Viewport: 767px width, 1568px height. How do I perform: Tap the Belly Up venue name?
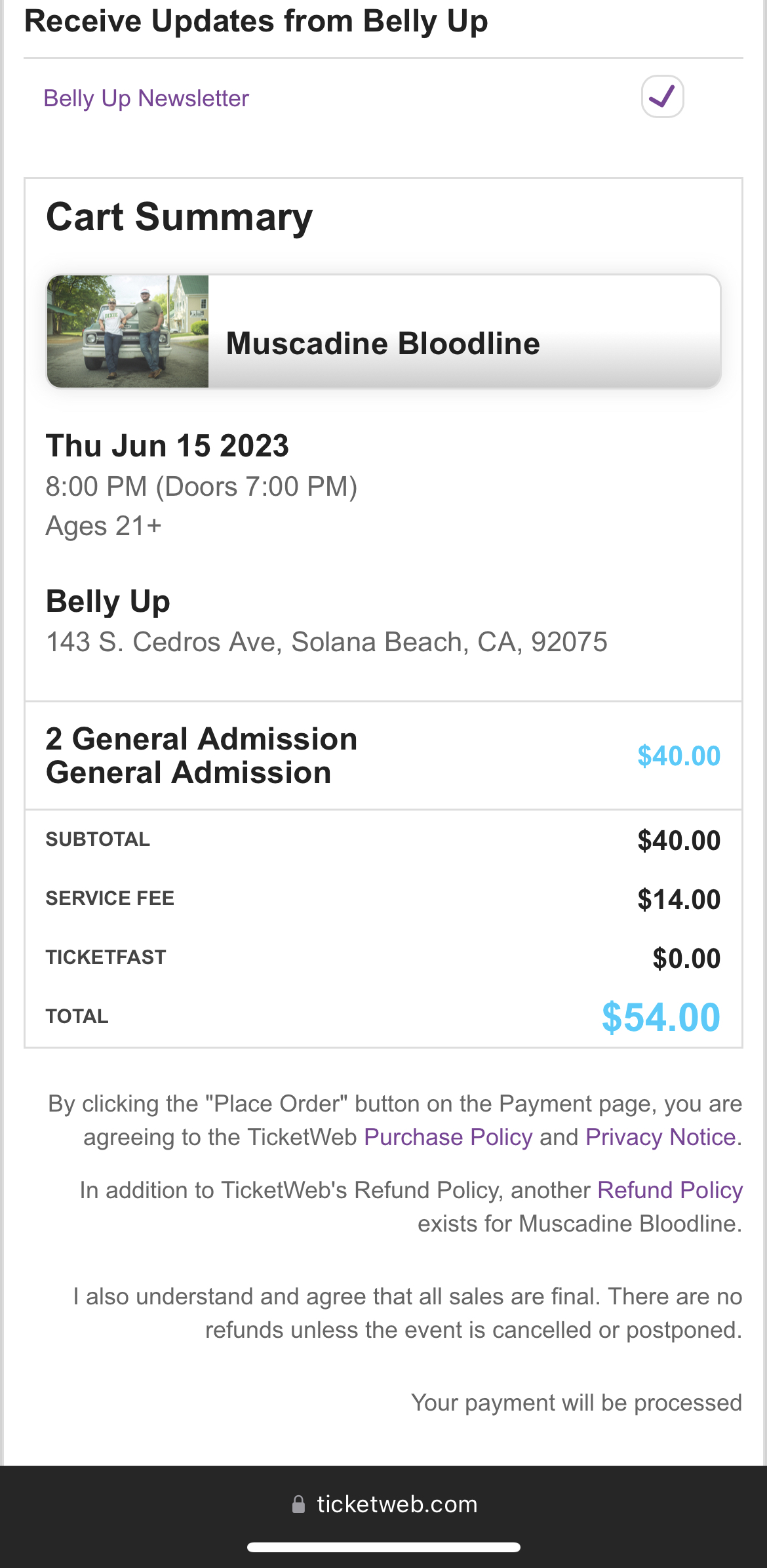[108, 601]
